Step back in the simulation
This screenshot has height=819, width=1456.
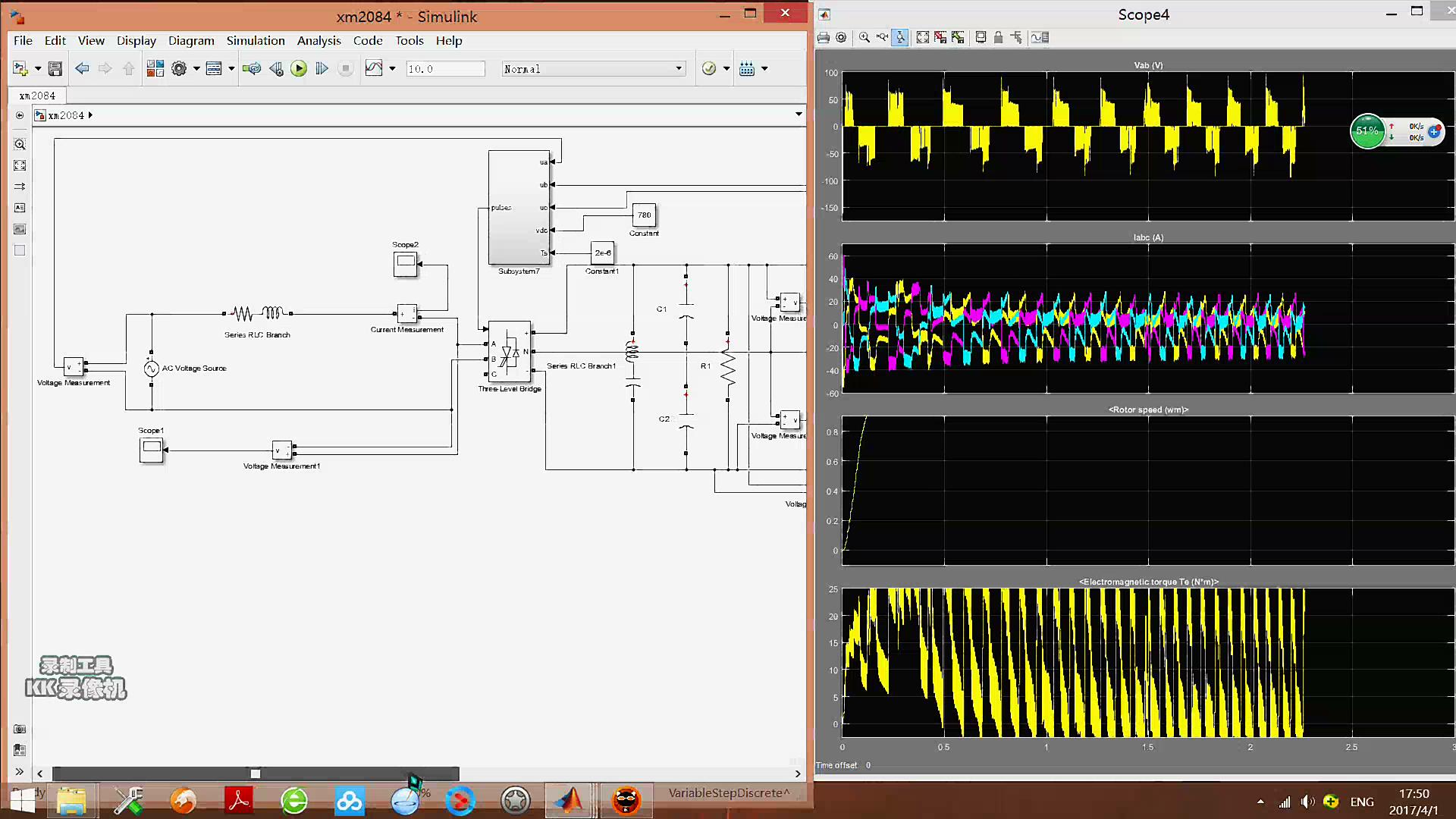[276, 69]
